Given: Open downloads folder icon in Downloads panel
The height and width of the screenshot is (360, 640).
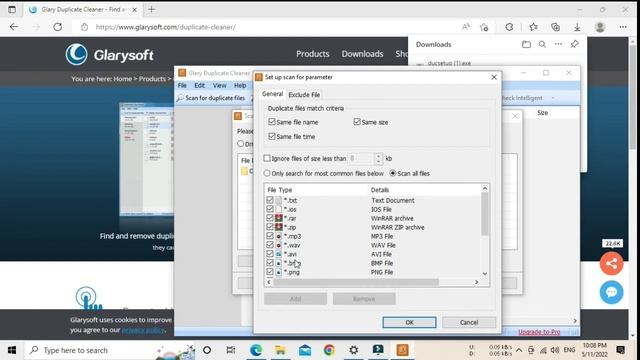Looking at the screenshot, I should (x=527, y=44).
